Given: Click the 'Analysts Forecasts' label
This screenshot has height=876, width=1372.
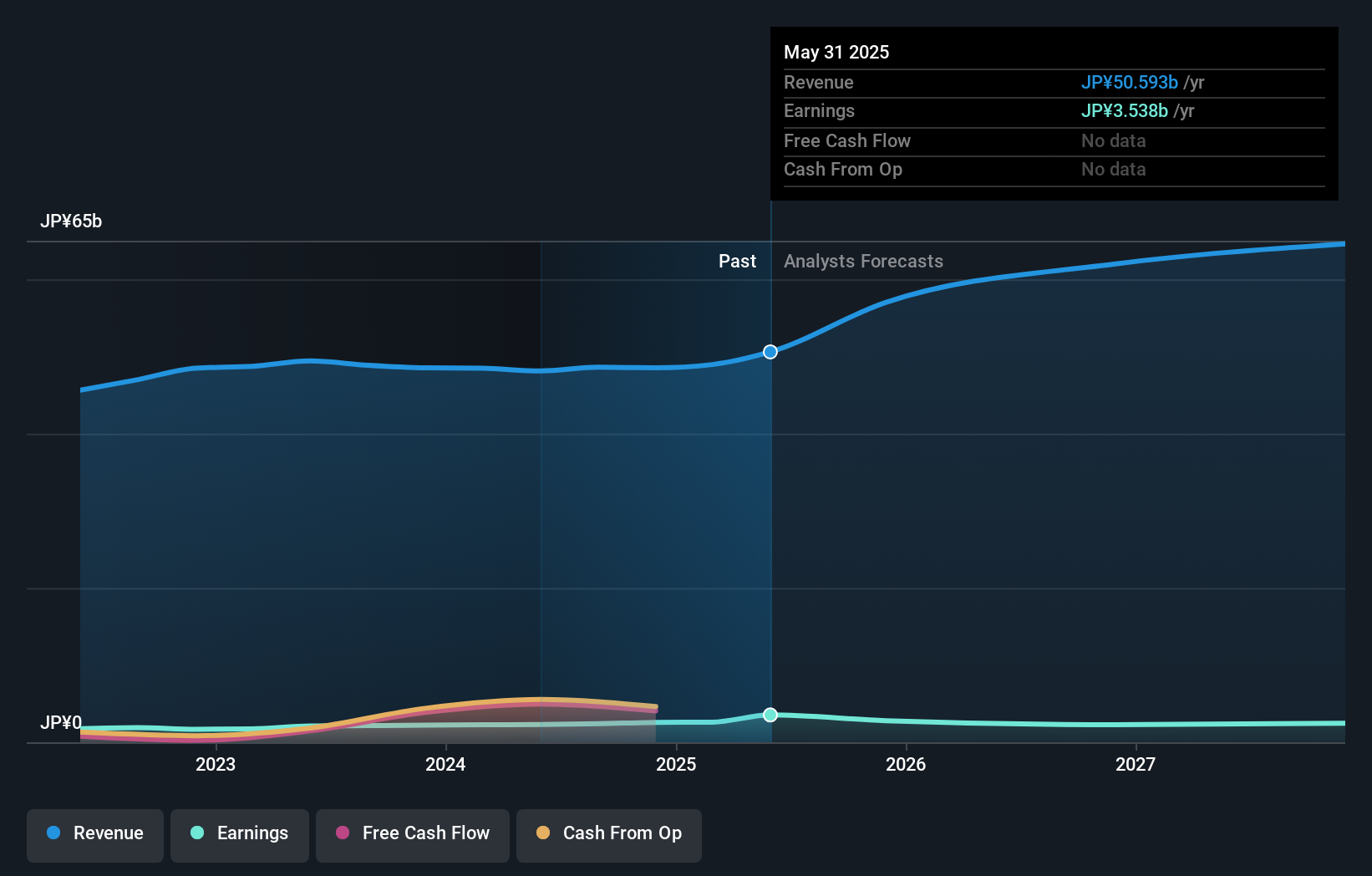Looking at the screenshot, I should coord(863,262).
